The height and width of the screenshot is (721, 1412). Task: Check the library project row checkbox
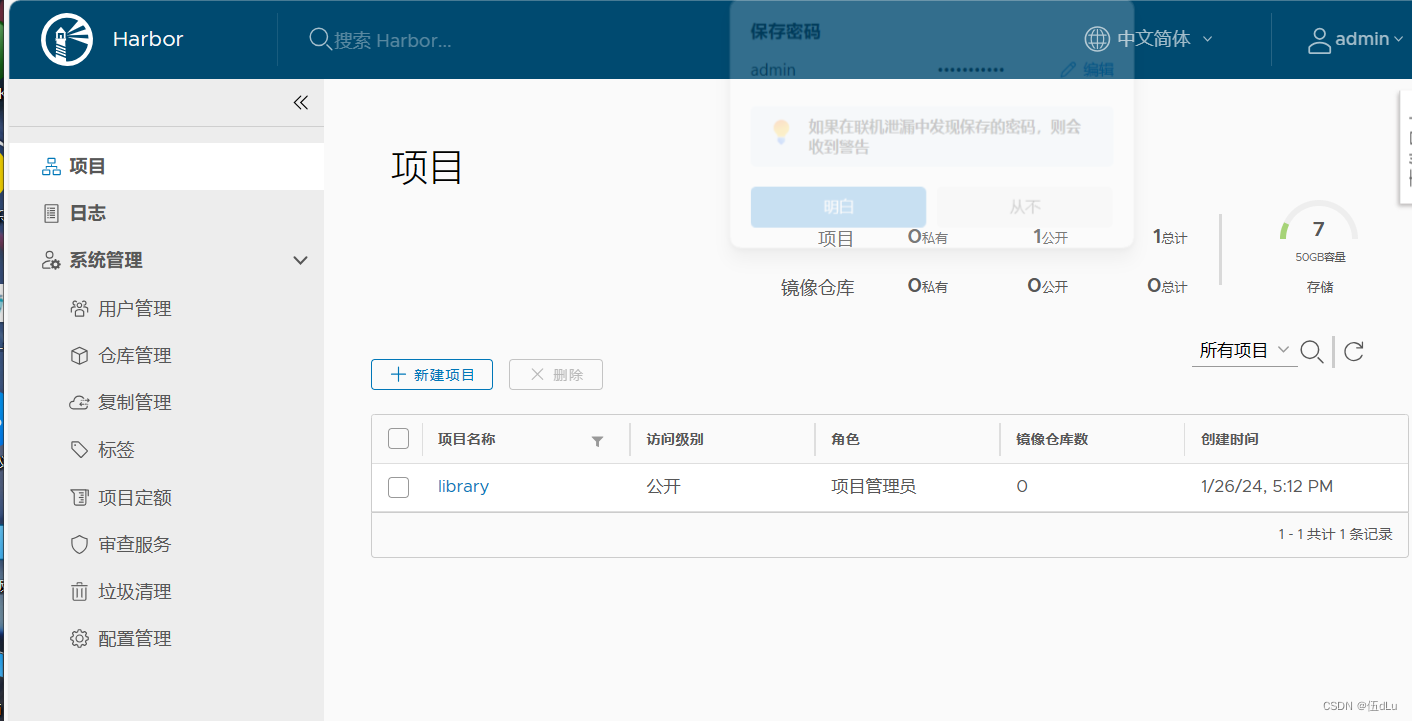[398, 487]
